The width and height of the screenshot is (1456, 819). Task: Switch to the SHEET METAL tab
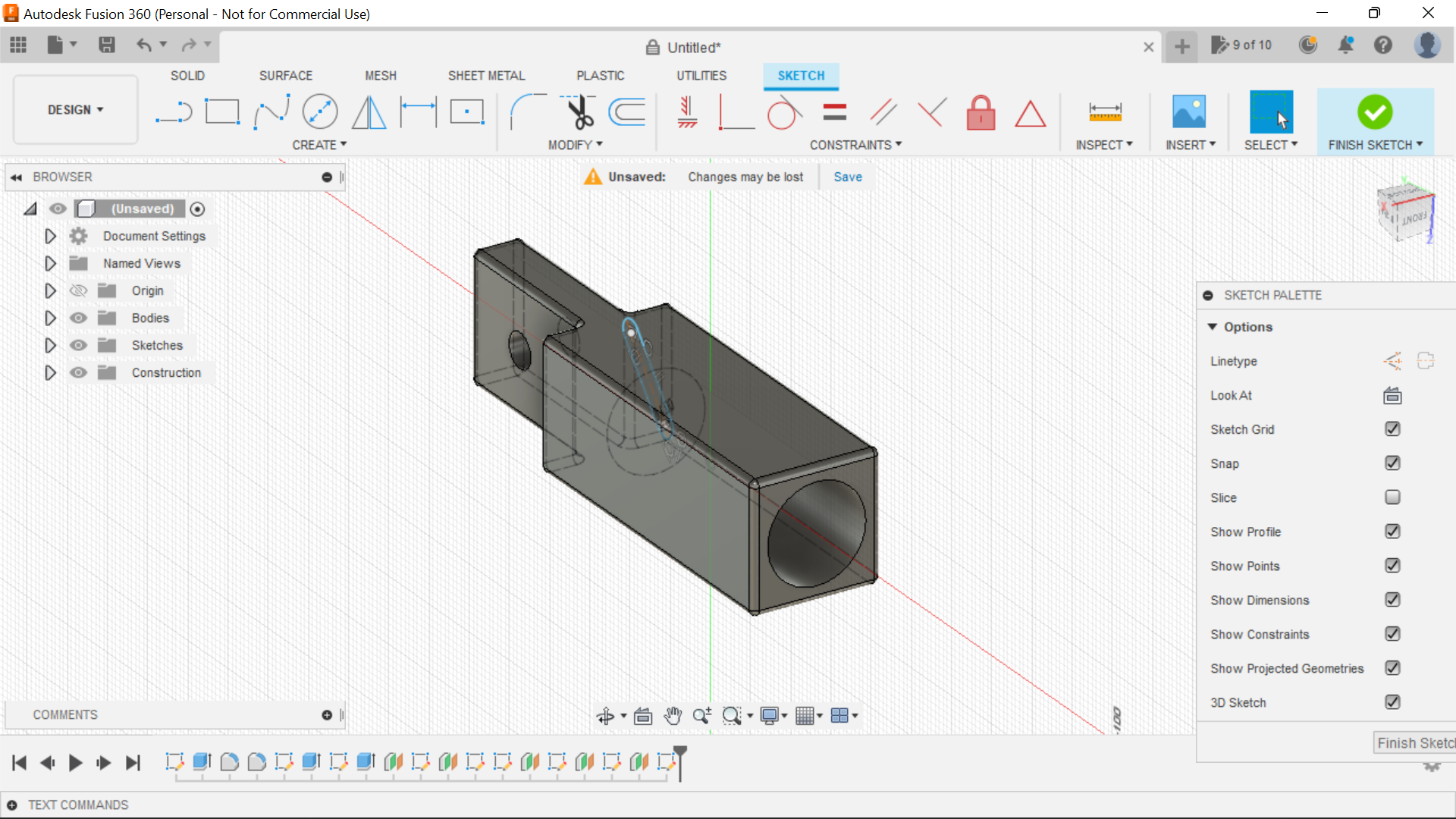click(x=486, y=75)
